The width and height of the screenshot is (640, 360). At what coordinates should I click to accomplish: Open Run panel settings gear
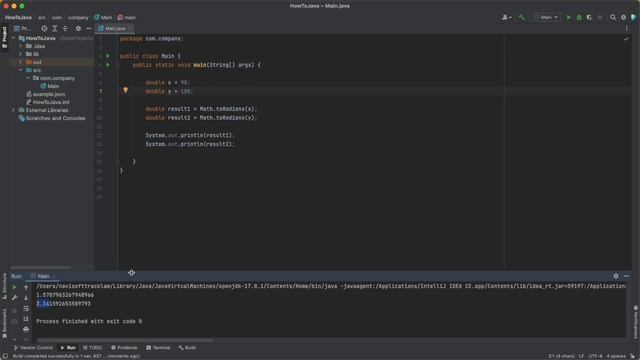click(x=616, y=276)
